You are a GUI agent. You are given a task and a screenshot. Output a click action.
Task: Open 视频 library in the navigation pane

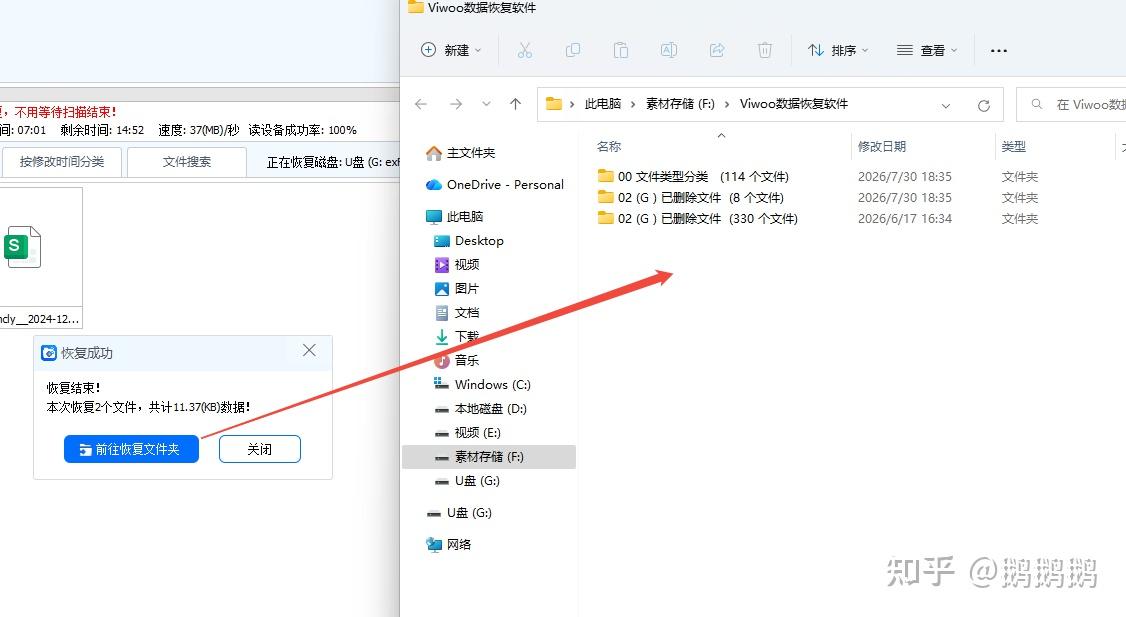tap(467, 265)
